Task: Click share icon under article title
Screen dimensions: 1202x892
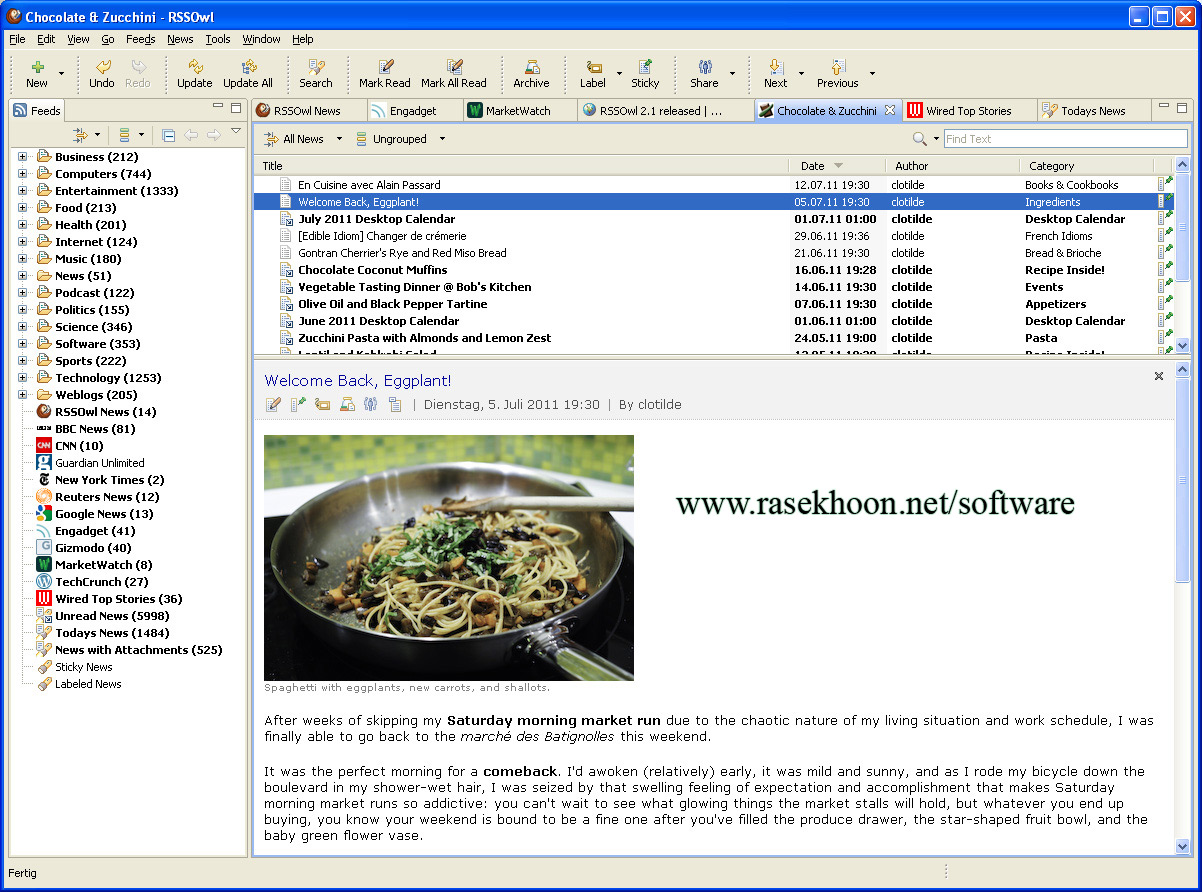Action: 371,405
